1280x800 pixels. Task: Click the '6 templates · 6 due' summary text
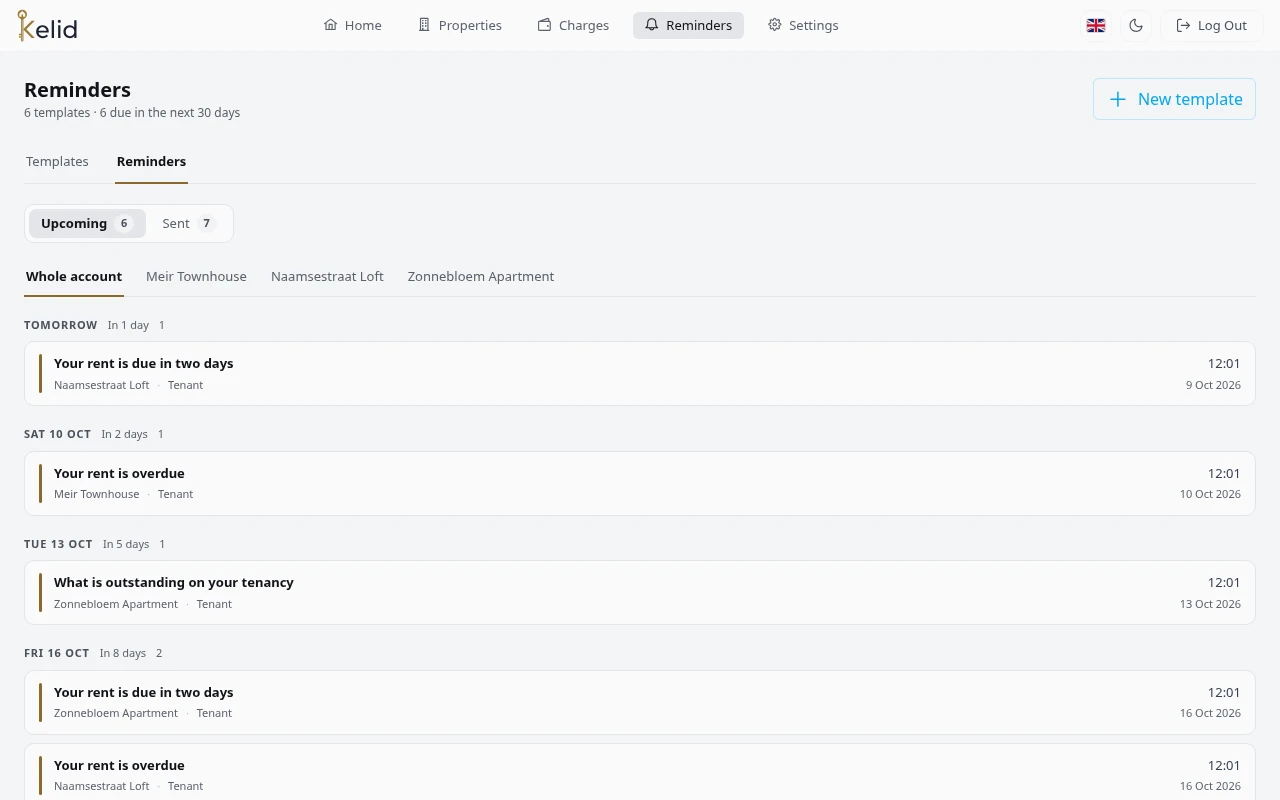pos(132,113)
